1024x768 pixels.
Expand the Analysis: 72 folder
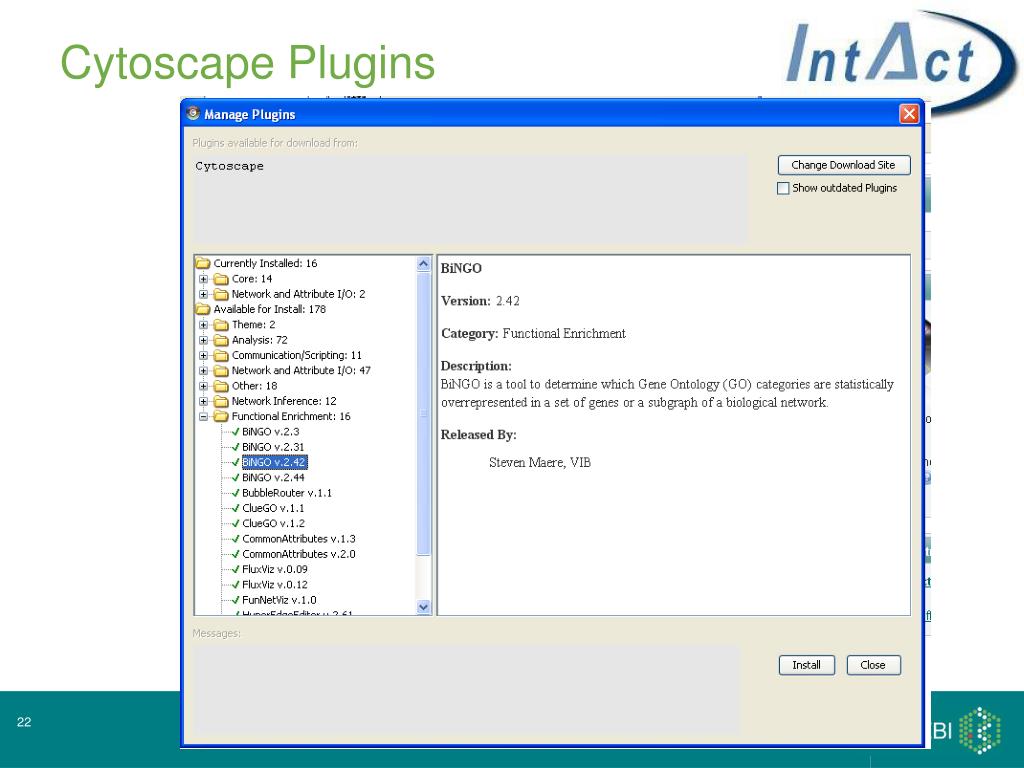point(204,340)
